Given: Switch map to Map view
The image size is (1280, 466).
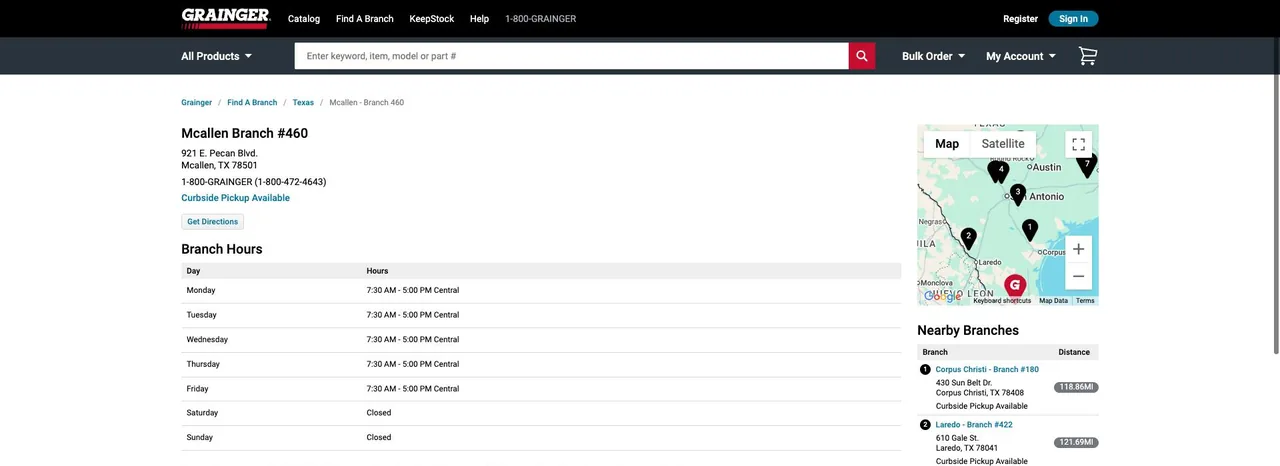Looking at the screenshot, I should [947, 144].
